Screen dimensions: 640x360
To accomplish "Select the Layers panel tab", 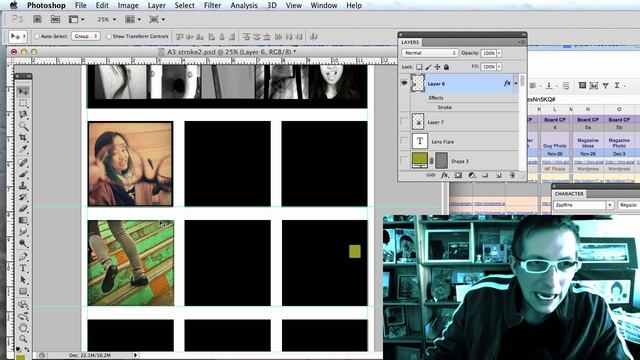I will tap(410, 42).
